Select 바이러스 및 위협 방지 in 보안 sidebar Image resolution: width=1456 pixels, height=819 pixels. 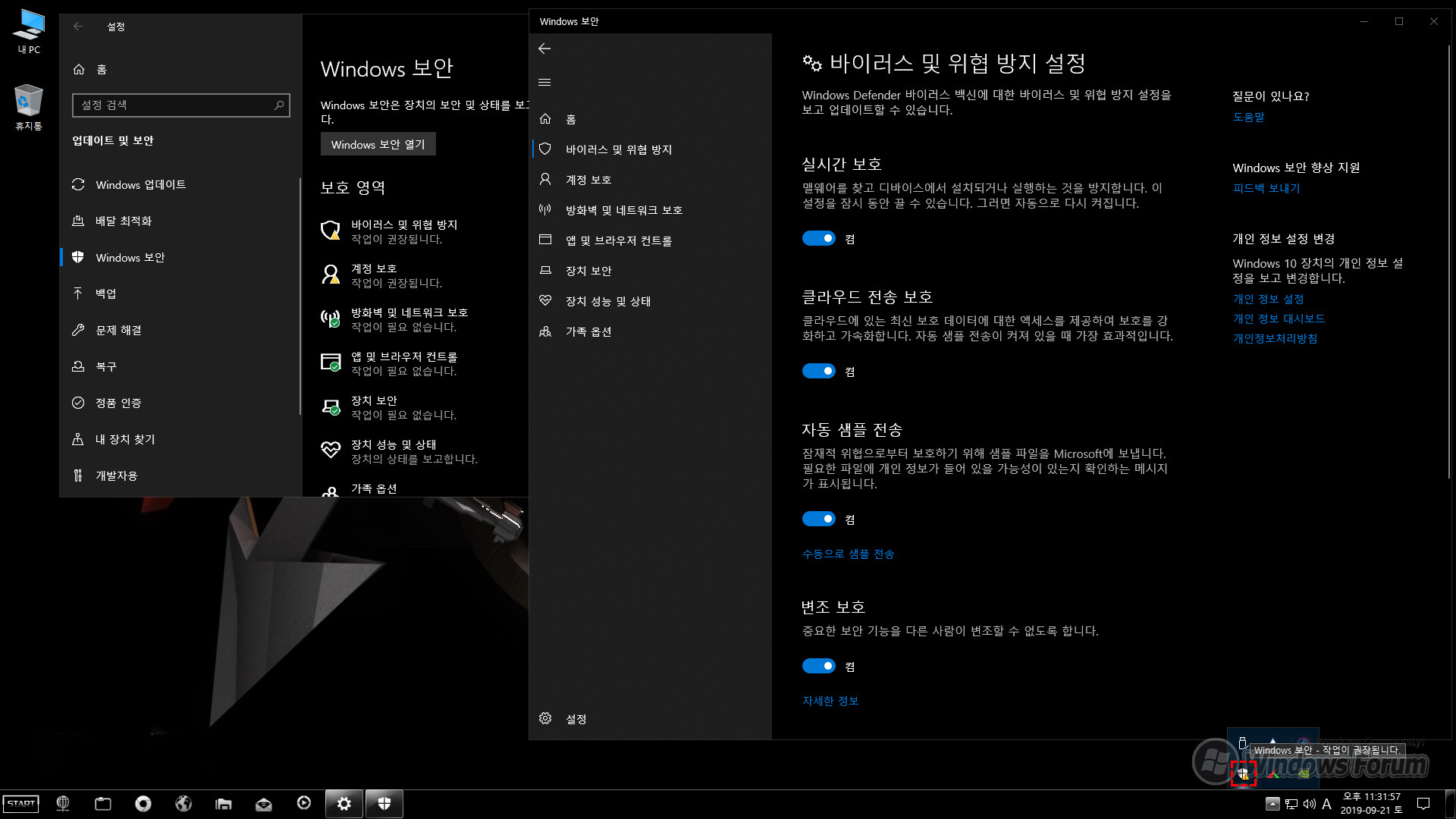[x=651, y=149]
